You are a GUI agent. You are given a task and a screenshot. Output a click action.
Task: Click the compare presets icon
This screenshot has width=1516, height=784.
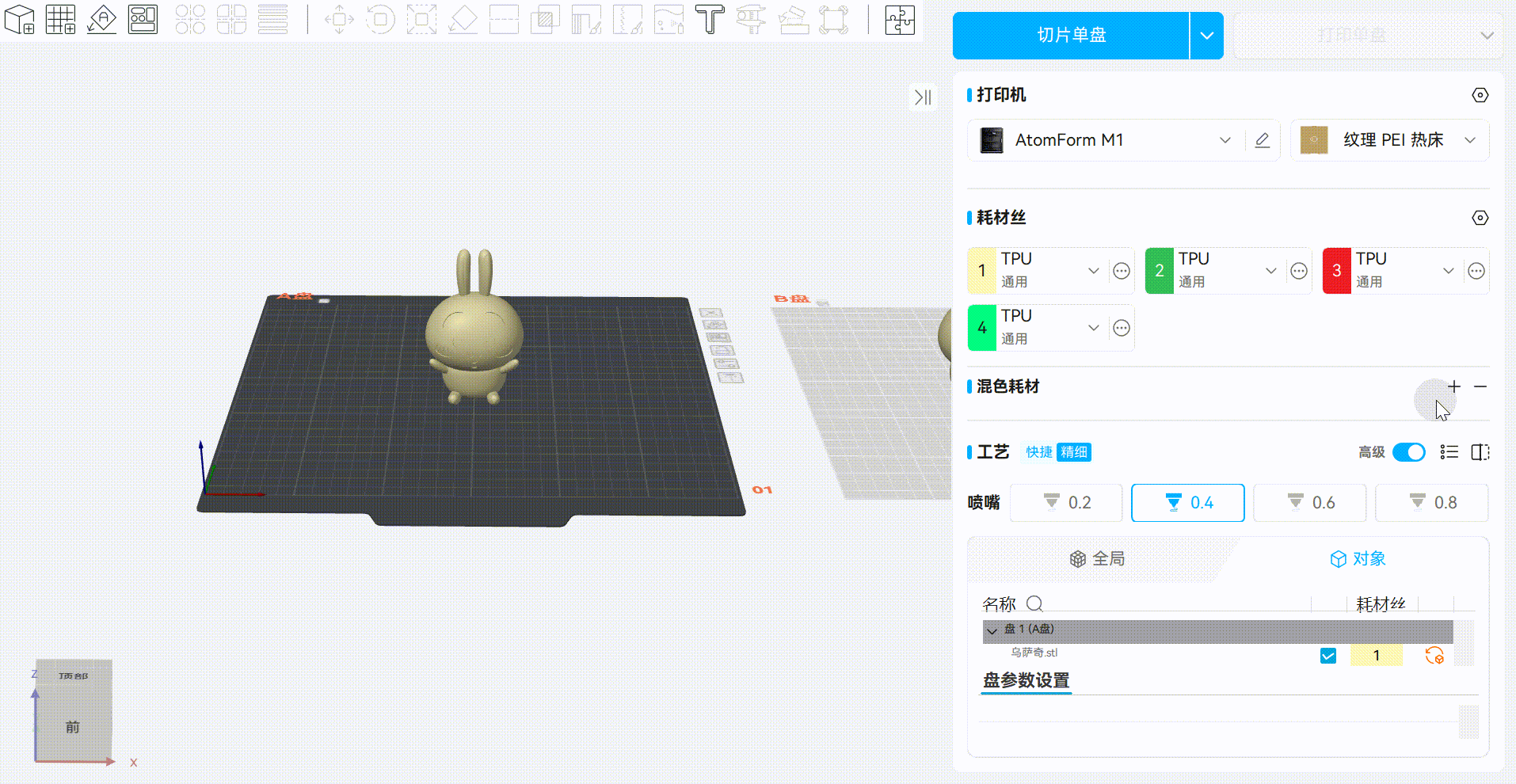1480,452
